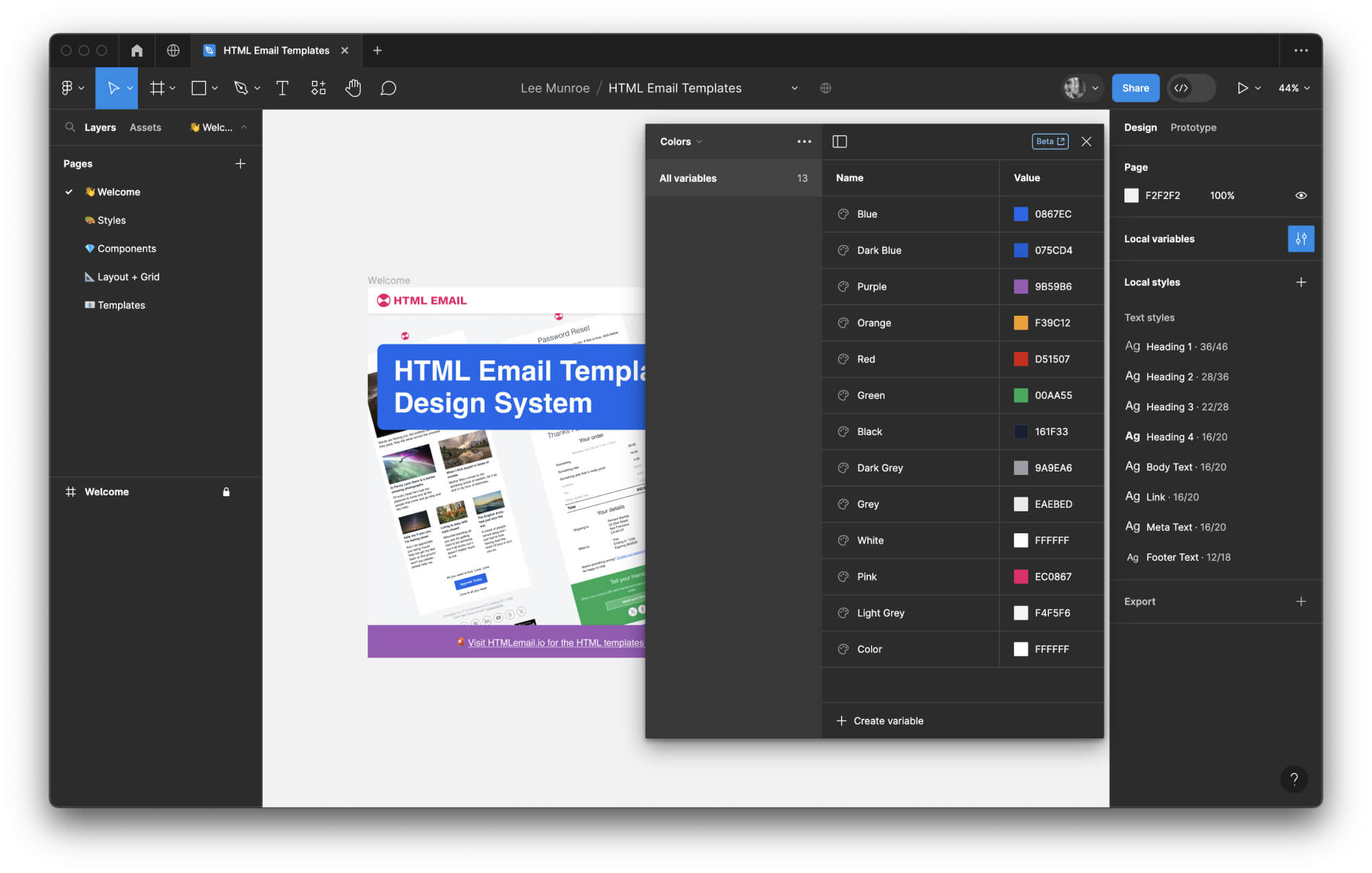Open the Beta info link

[x=1050, y=141]
